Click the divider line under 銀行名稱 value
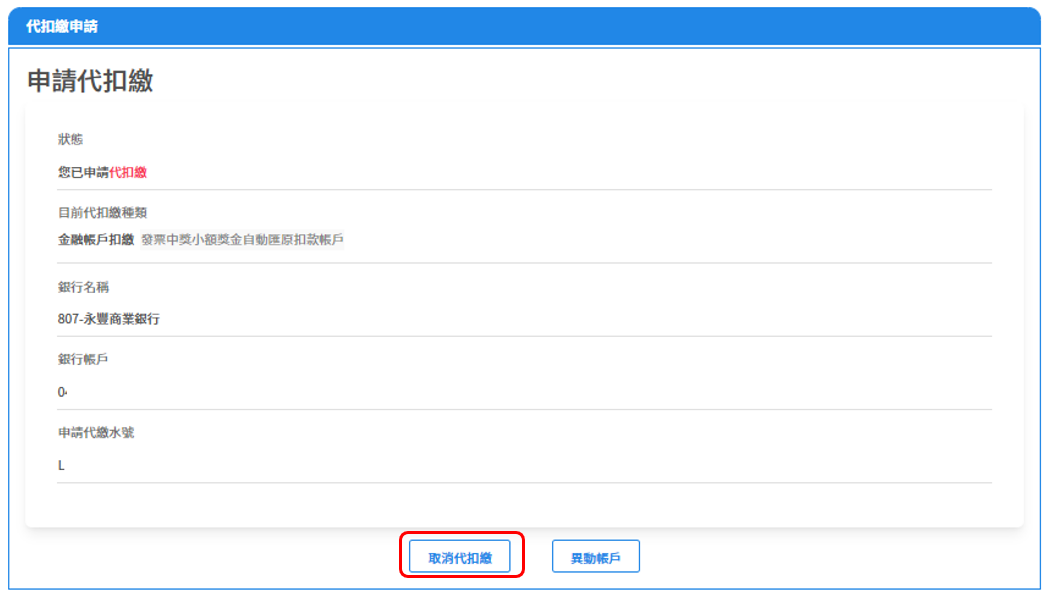This screenshot has height=598, width=1046. point(524,336)
